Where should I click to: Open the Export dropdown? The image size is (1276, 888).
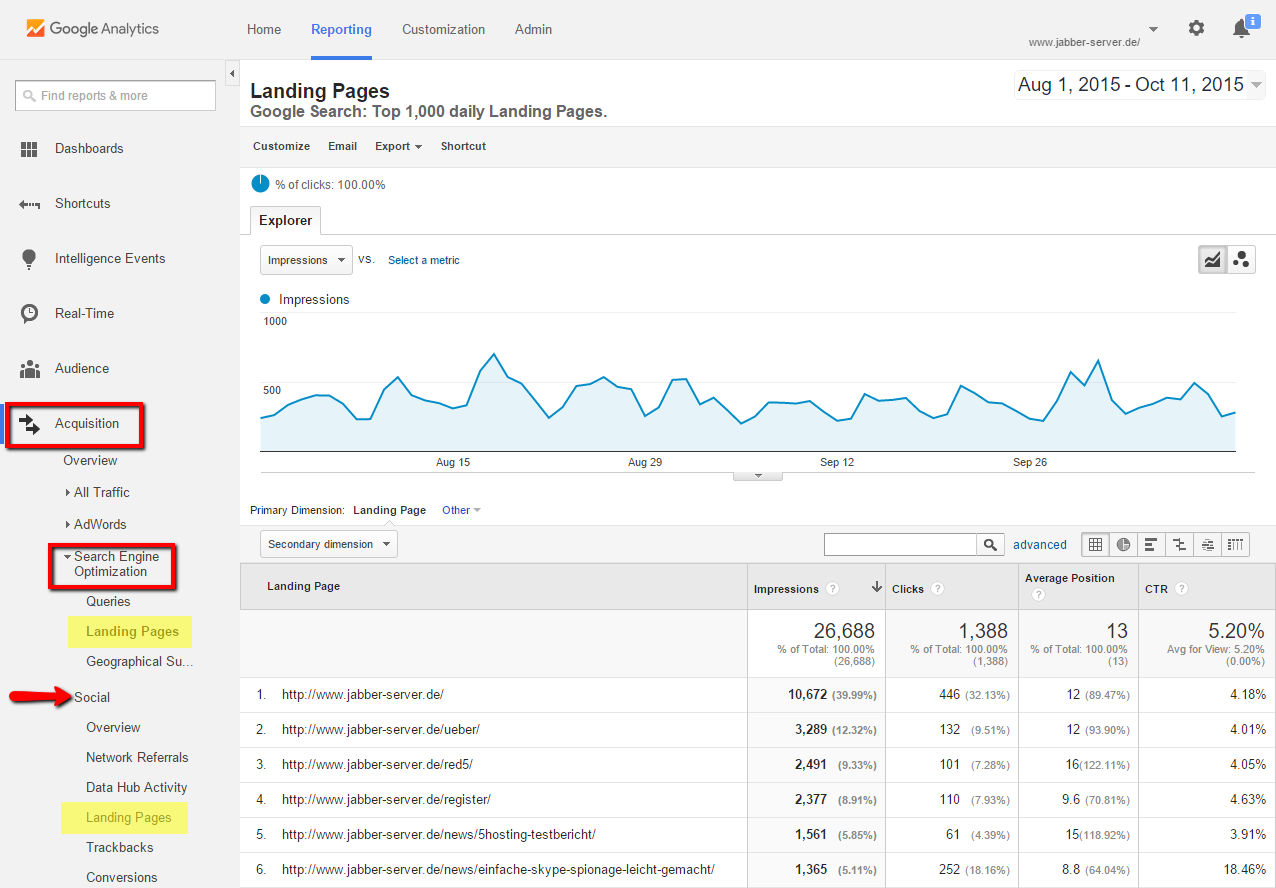coord(398,146)
